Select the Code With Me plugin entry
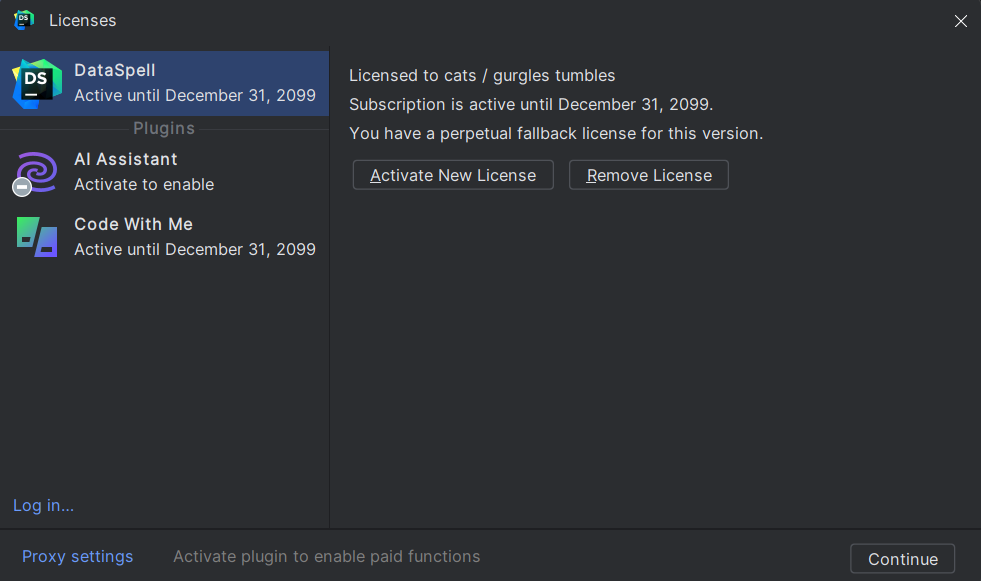Screen dimensions: 981x581 point(165,237)
